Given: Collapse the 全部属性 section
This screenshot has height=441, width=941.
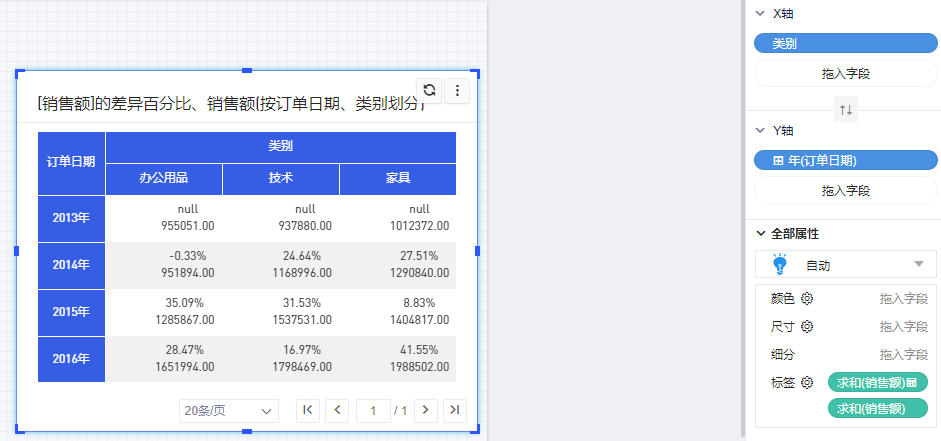Looking at the screenshot, I should click(760, 233).
